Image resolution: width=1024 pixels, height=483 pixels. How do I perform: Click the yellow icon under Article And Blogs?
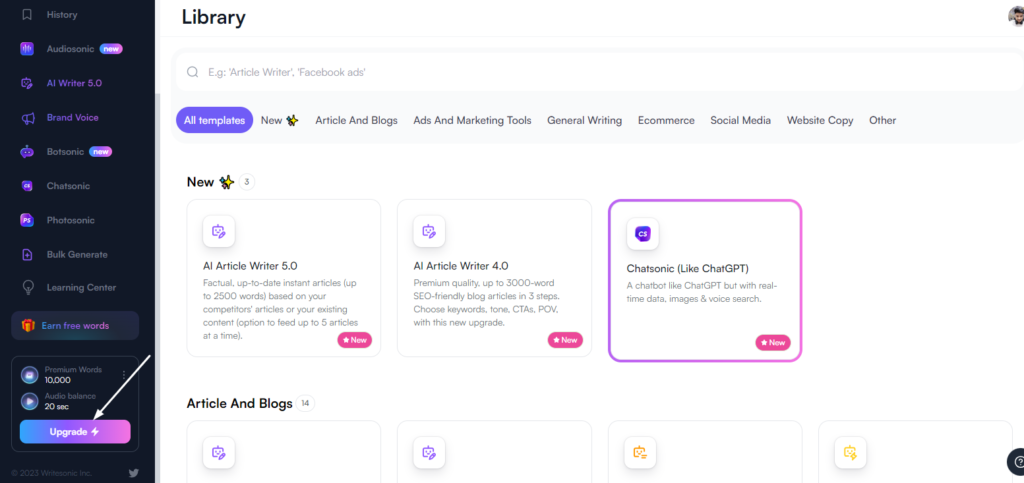click(850, 452)
